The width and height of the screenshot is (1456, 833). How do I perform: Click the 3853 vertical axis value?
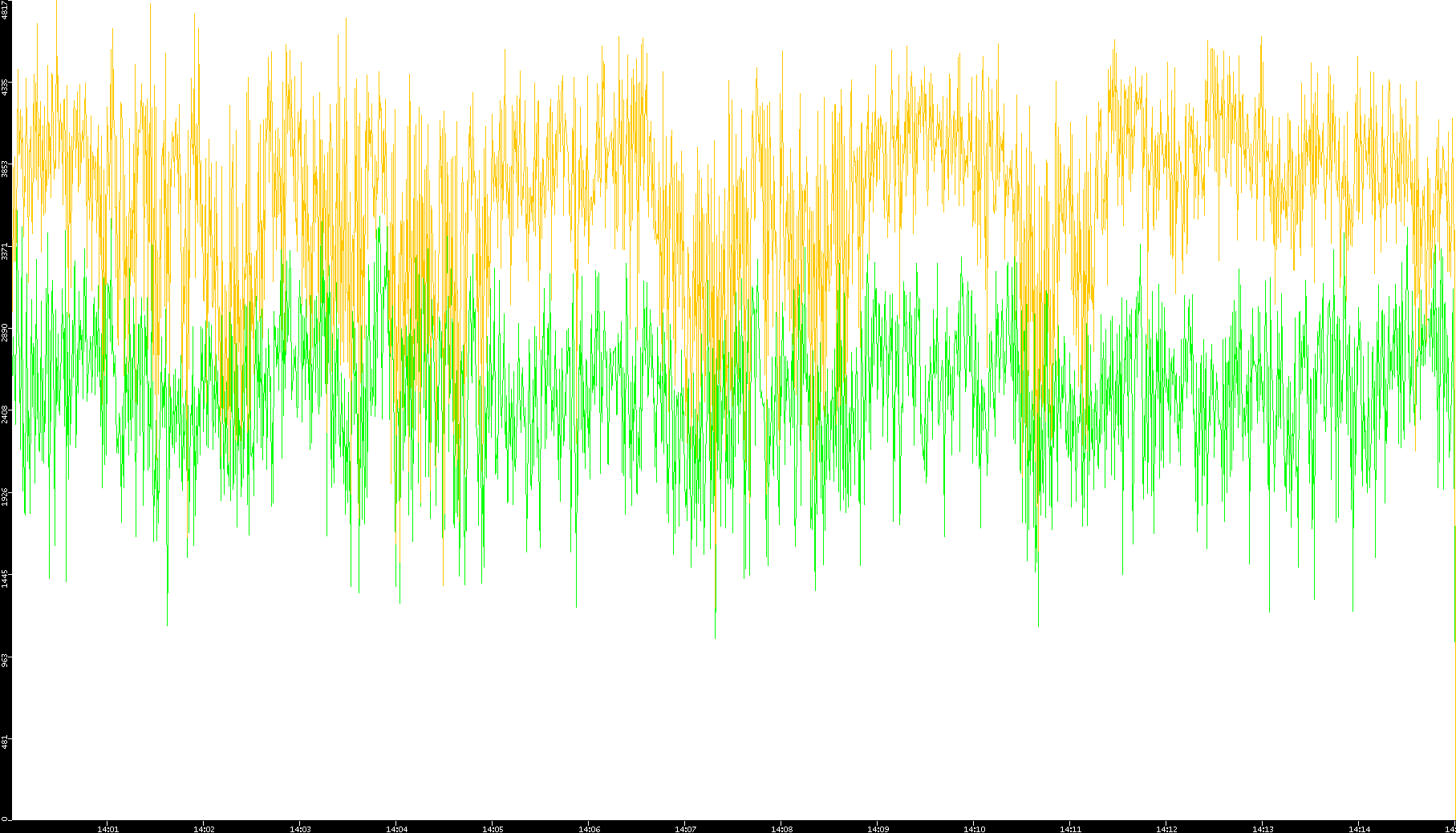[x=6, y=168]
